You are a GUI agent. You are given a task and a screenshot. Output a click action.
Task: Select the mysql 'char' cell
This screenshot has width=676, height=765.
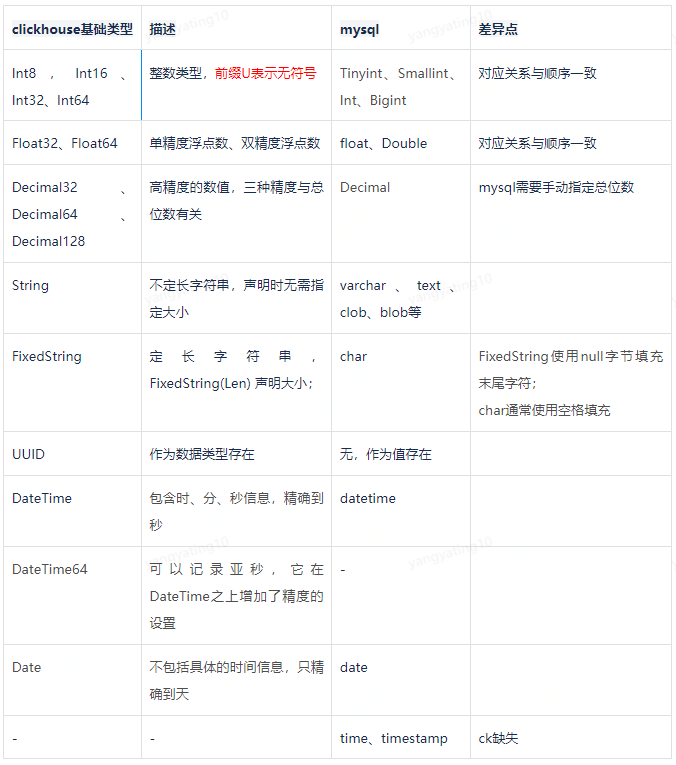coord(400,382)
